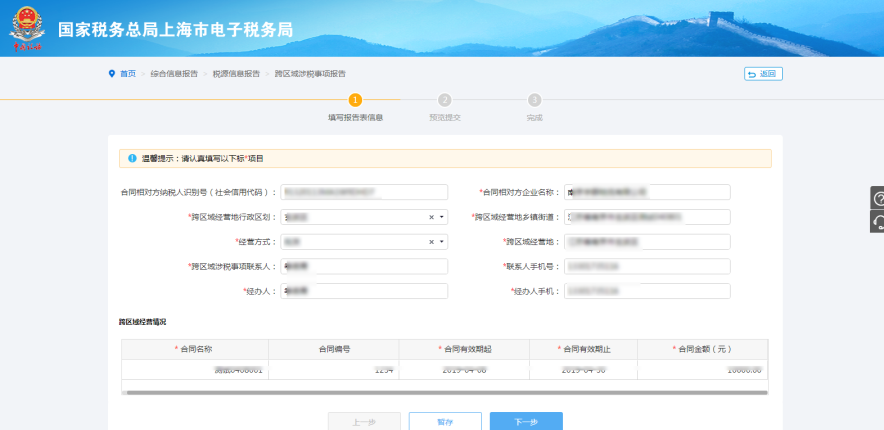Click the 合同金额（元） column header

tap(702, 349)
